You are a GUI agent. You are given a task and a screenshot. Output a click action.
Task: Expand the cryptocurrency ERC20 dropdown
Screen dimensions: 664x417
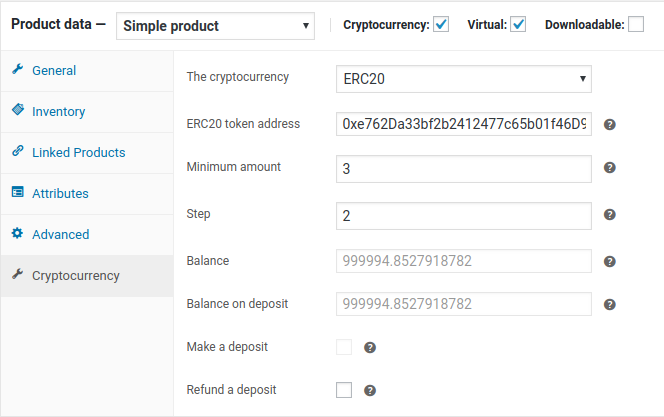(464, 79)
